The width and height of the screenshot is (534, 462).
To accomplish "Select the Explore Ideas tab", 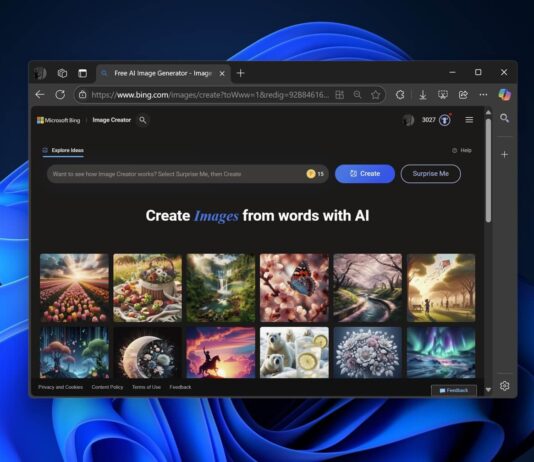I will click(63, 150).
